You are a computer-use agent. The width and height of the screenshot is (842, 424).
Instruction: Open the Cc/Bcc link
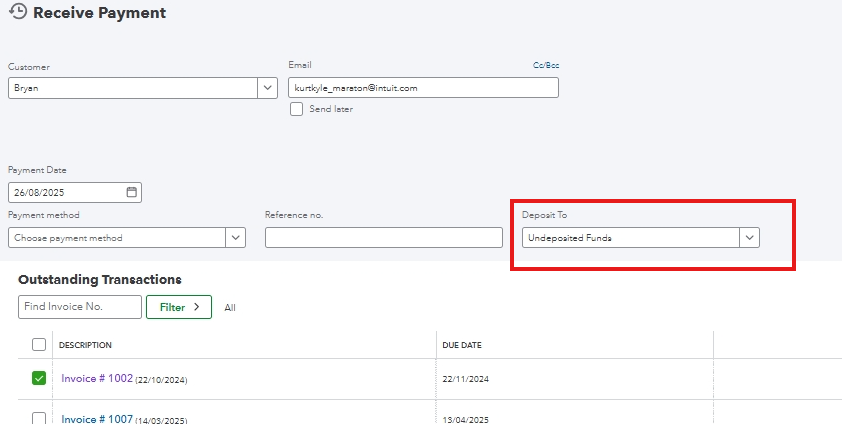[546, 66]
